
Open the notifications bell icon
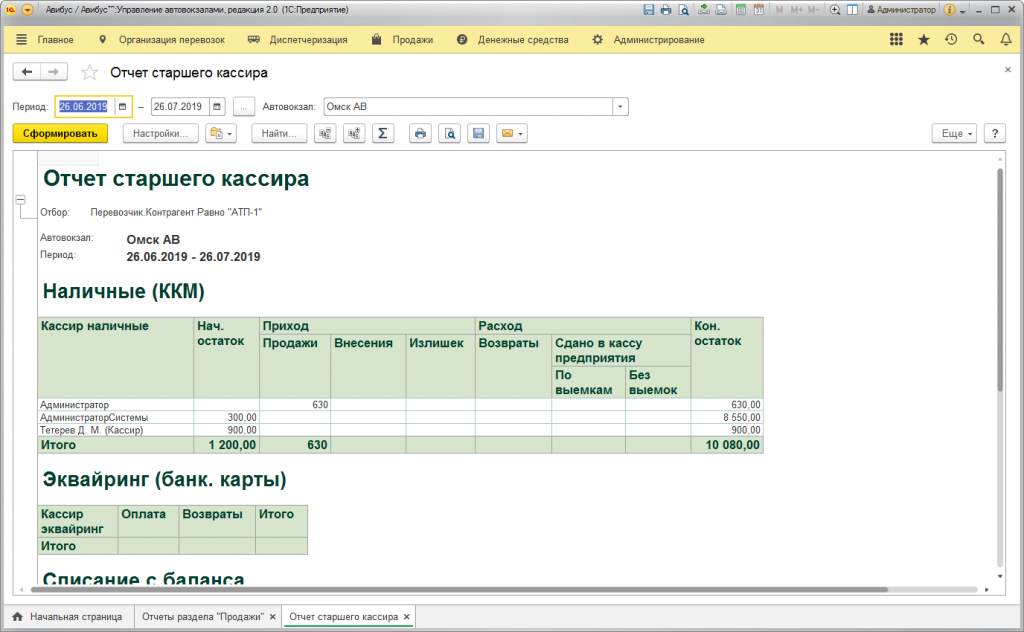(x=1005, y=40)
